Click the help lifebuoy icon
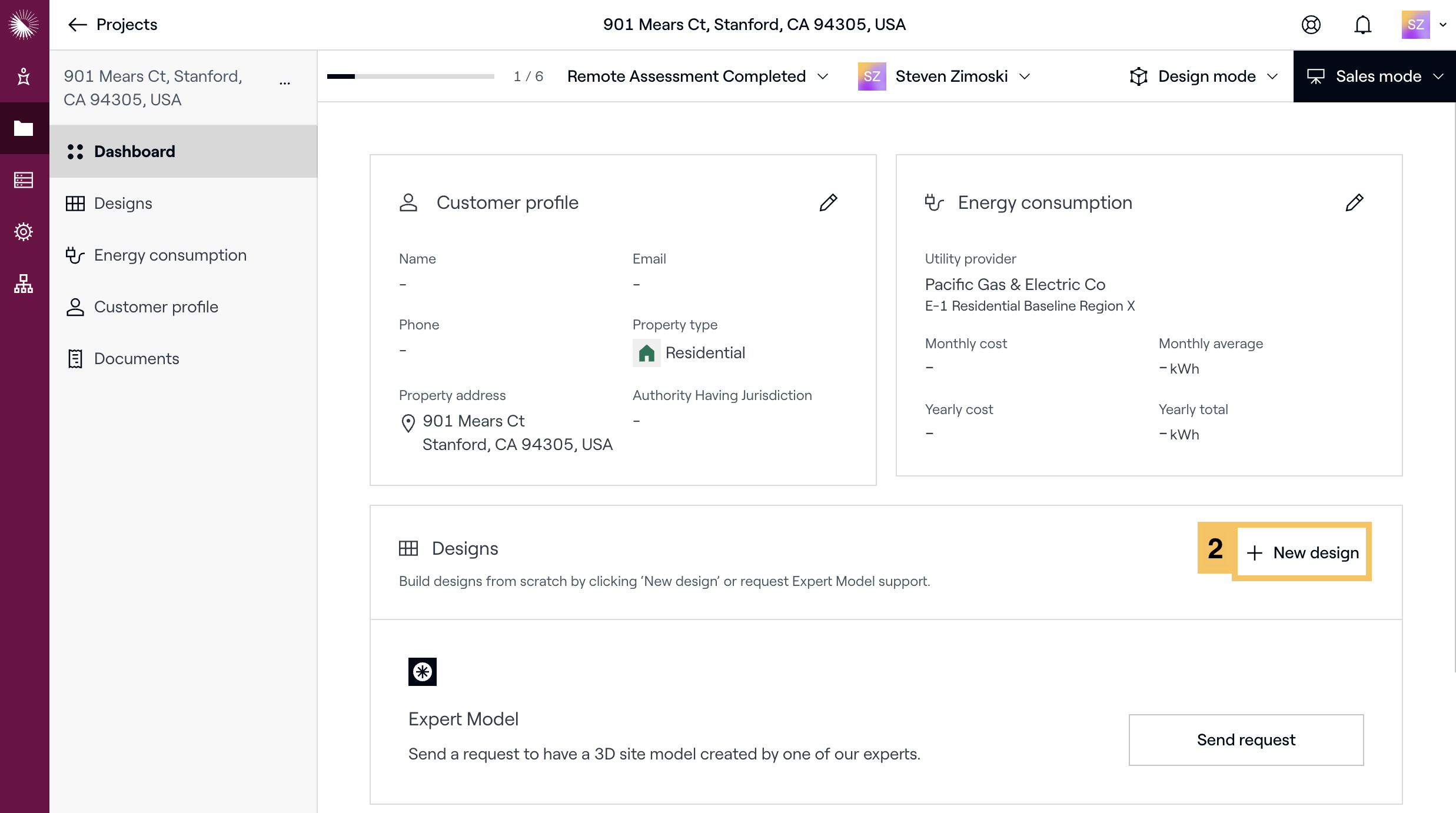This screenshot has height=813, width=1456. pyautogui.click(x=1311, y=25)
